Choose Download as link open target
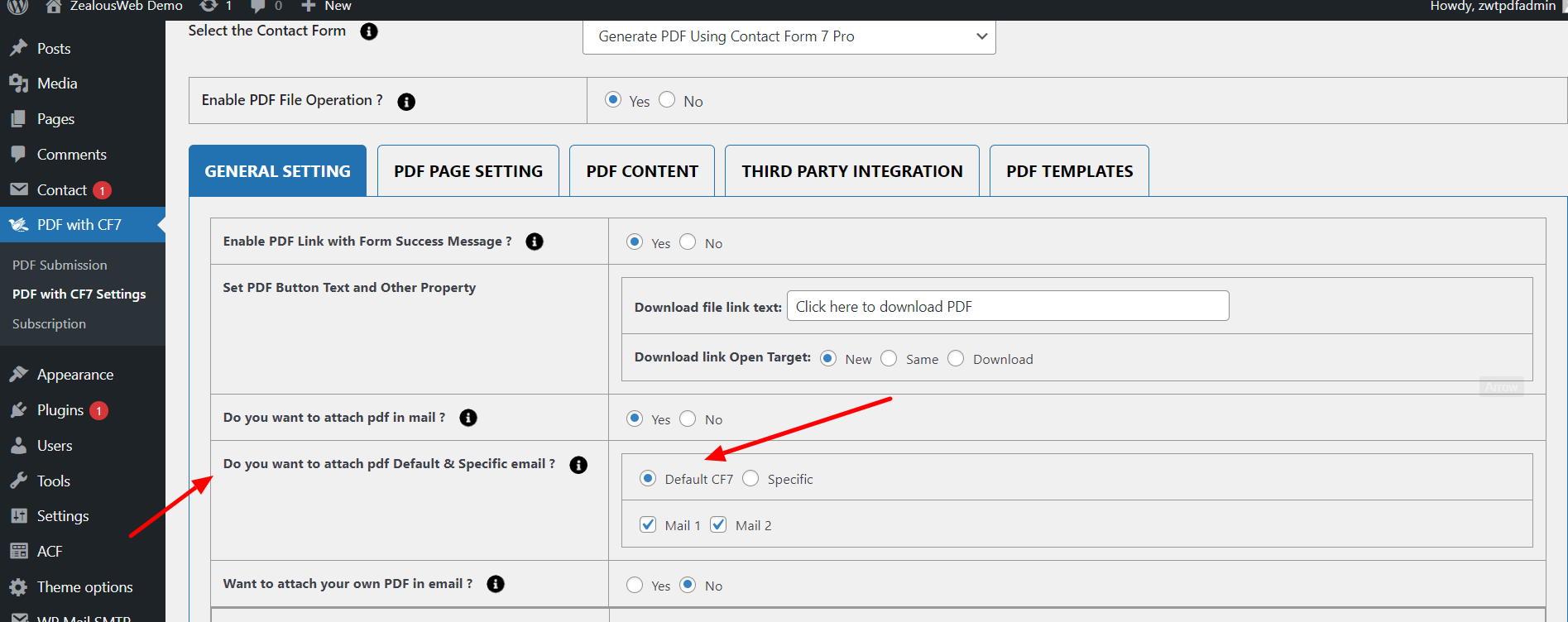 (956, 359)
